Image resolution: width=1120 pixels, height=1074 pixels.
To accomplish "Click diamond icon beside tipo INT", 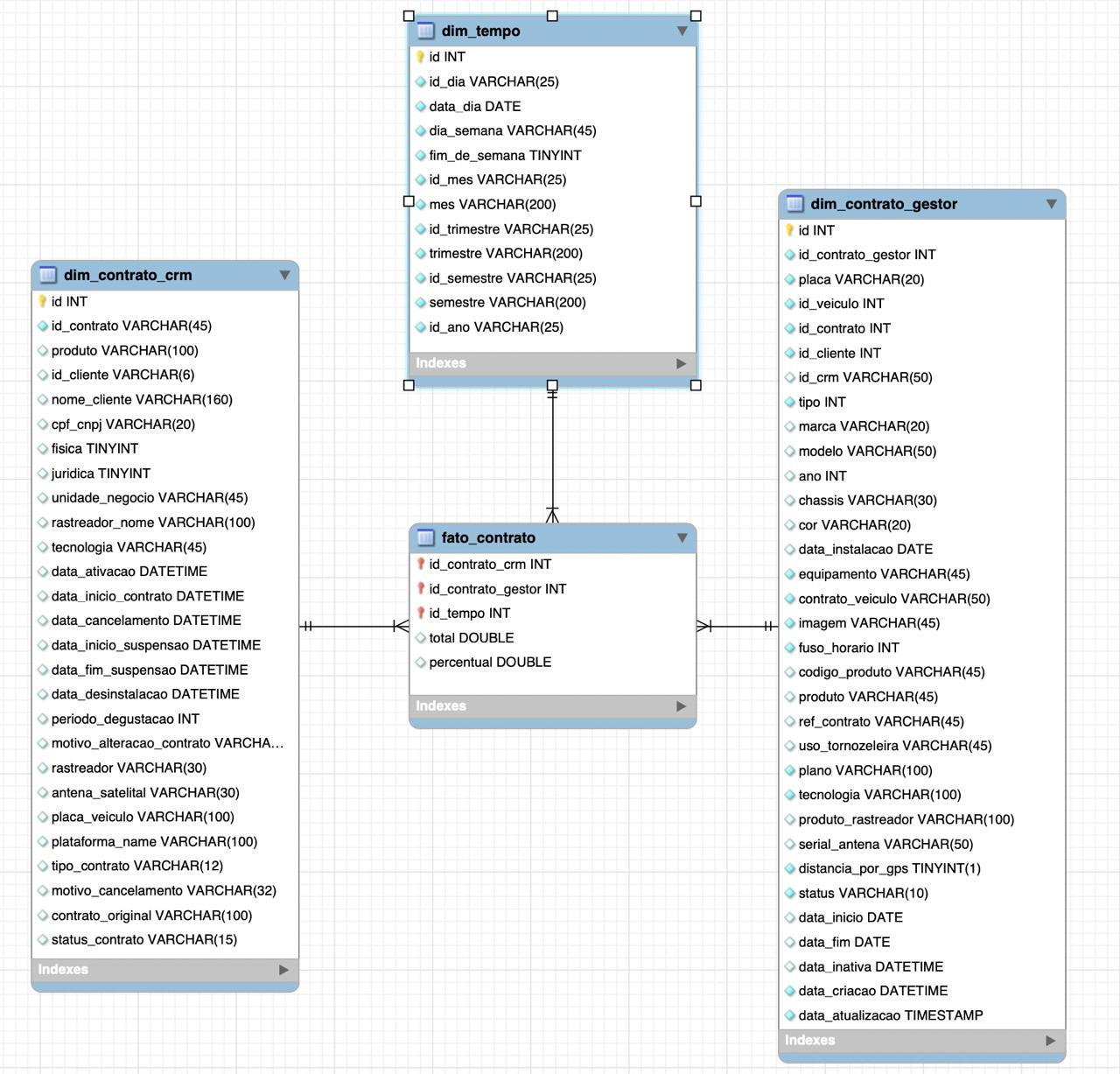I will (790, 403).
